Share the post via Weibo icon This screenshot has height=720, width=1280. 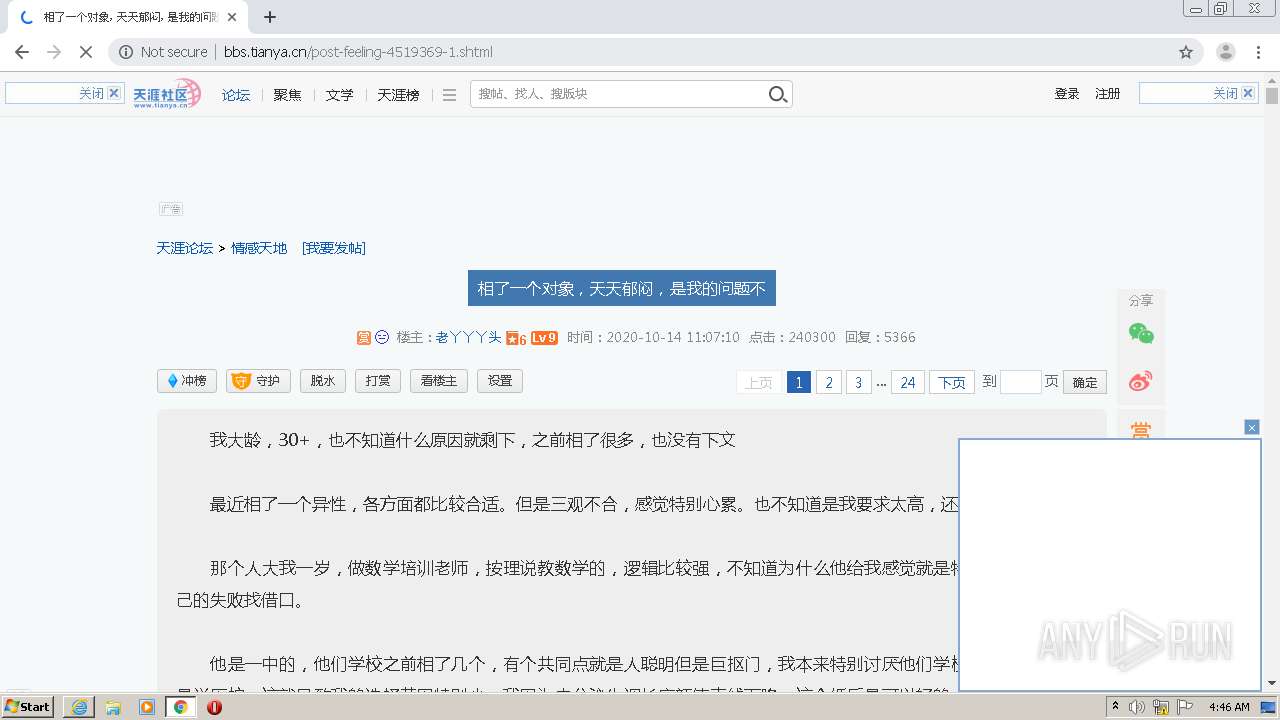(1141, 381)
